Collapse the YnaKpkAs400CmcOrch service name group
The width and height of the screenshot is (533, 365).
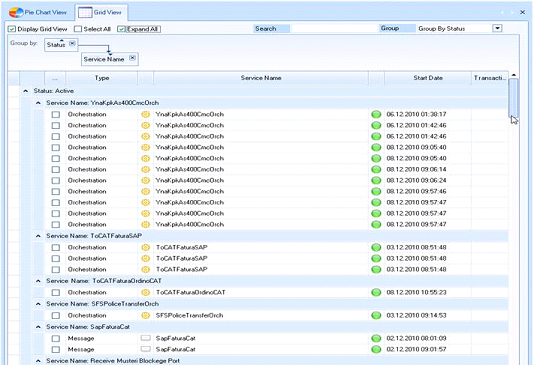coord(38,103)
